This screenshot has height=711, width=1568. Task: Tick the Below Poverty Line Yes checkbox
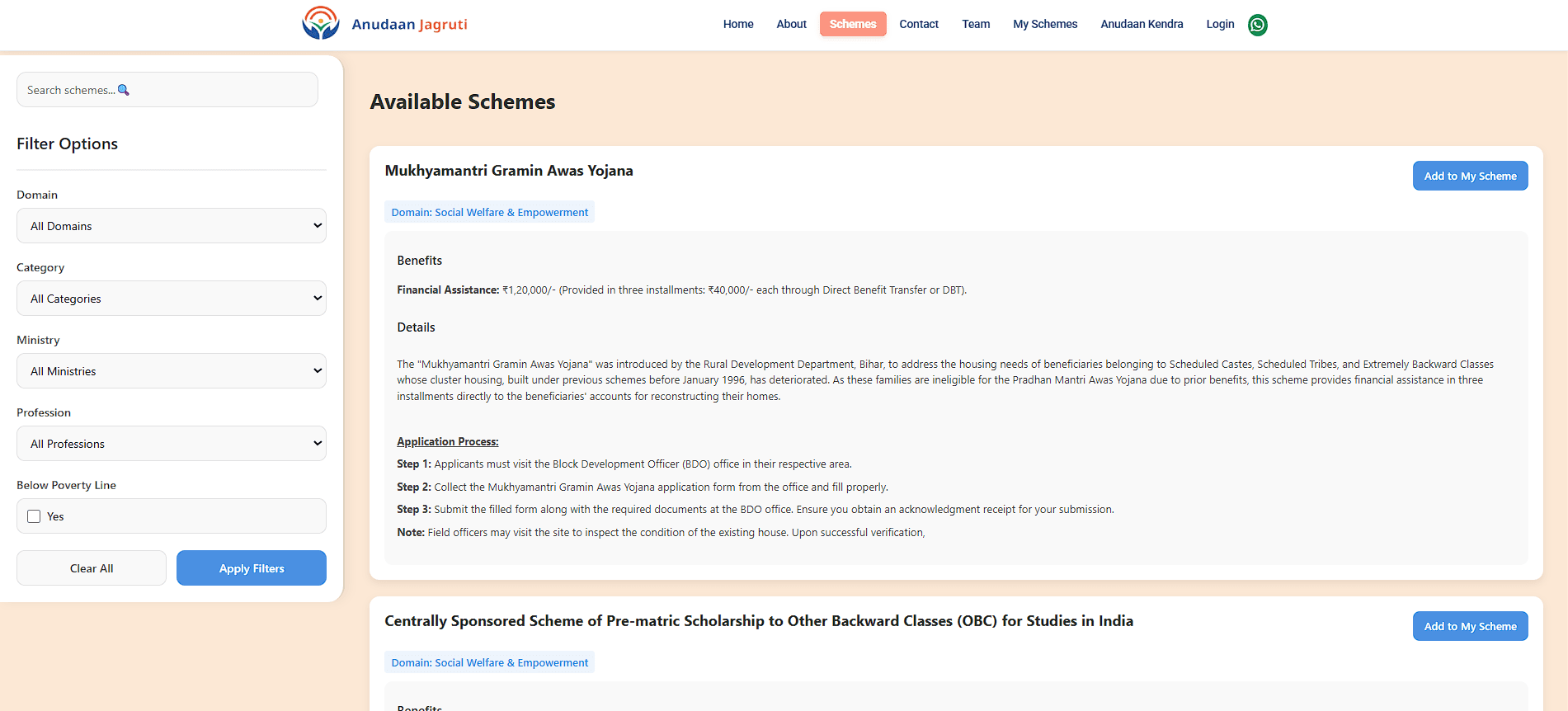(x=34, y=516)
